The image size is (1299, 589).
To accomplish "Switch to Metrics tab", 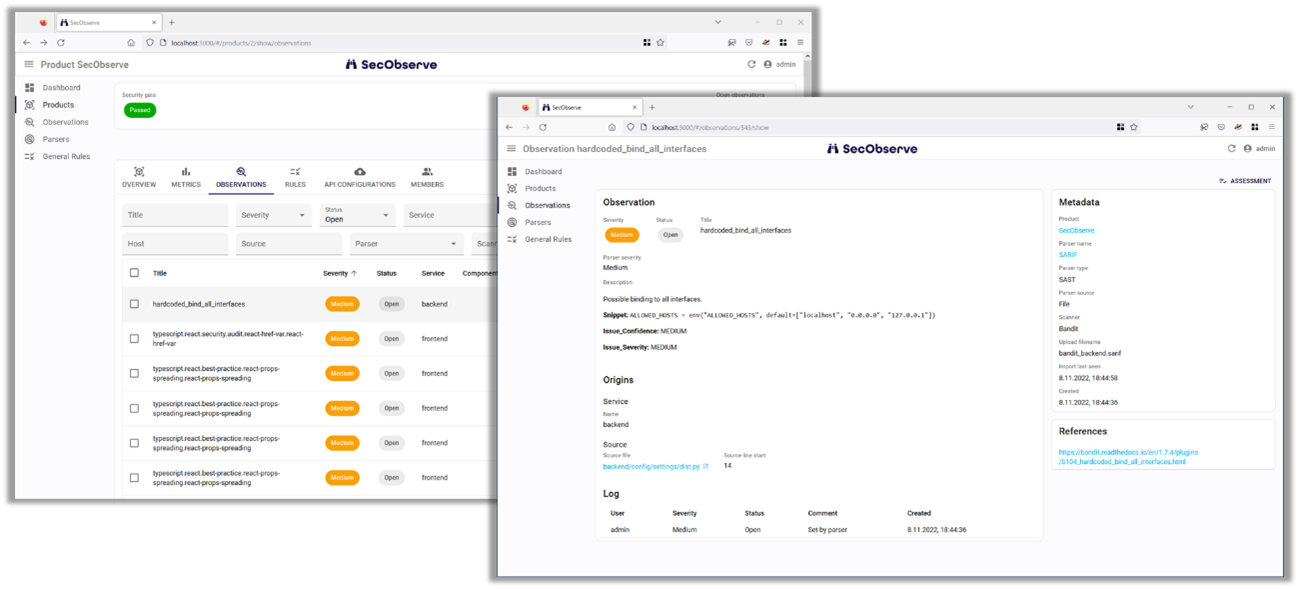I will pos(186,178).
